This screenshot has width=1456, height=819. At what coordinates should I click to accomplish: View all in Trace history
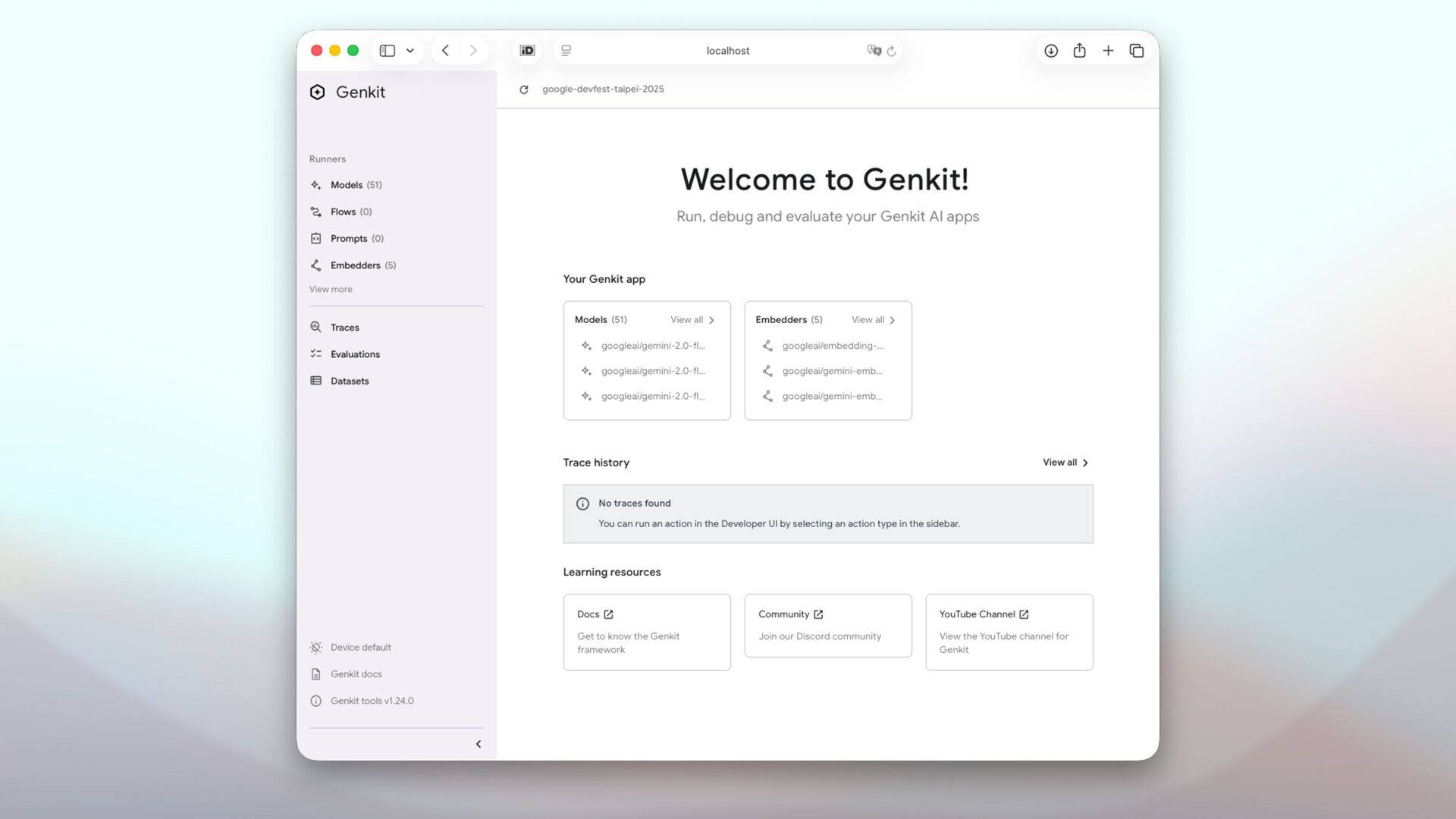tap(1065, 463)
